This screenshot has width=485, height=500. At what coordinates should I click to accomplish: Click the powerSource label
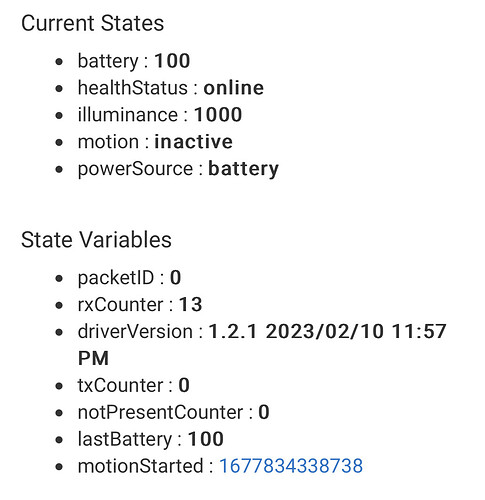pyautogui.click(x=135, y=169)
